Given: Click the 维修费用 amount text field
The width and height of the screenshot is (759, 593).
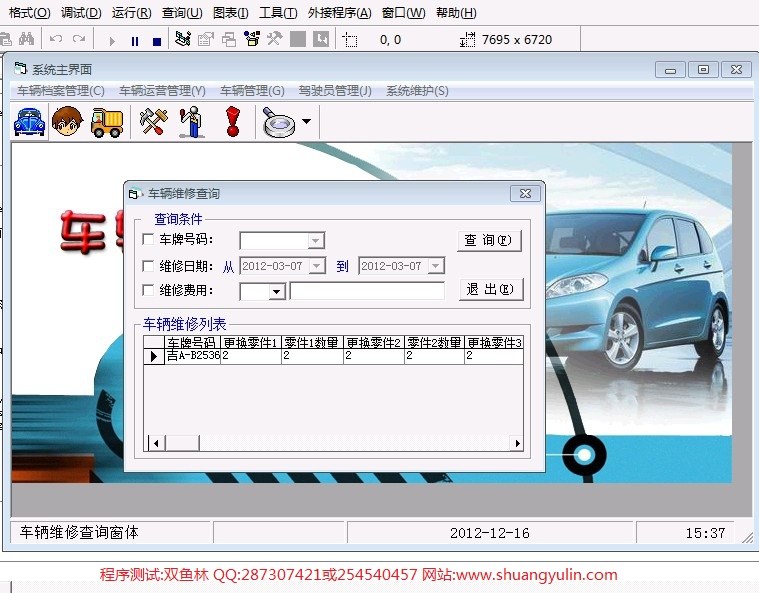Looking at the screenshot, I should (x=367, y=291).
